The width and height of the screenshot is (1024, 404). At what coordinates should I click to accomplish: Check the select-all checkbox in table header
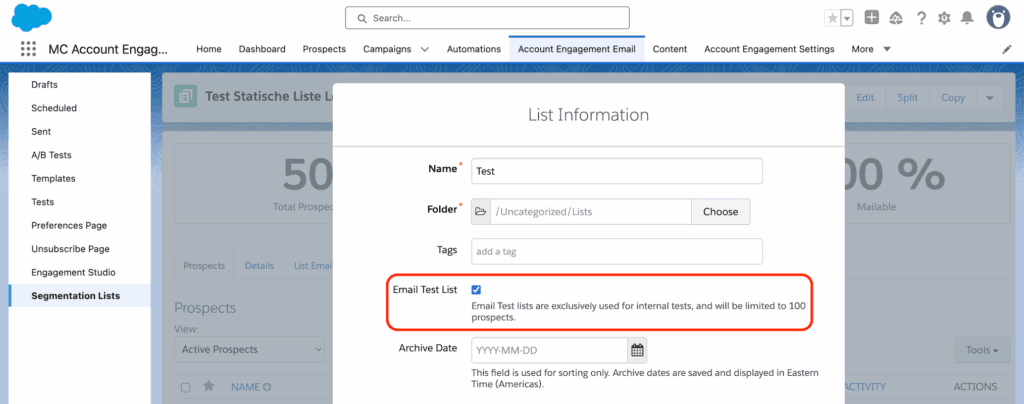185,388
